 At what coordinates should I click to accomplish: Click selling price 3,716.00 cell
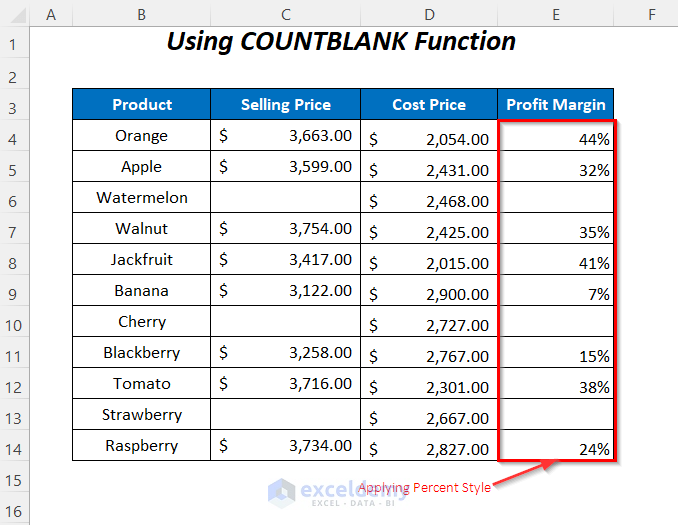(x=285, y=383)
